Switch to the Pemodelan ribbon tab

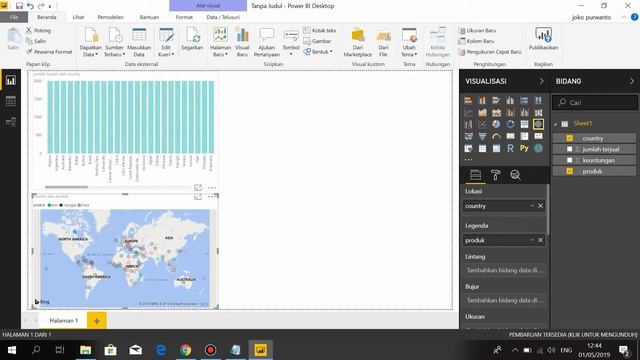click(x=110, y=17)
